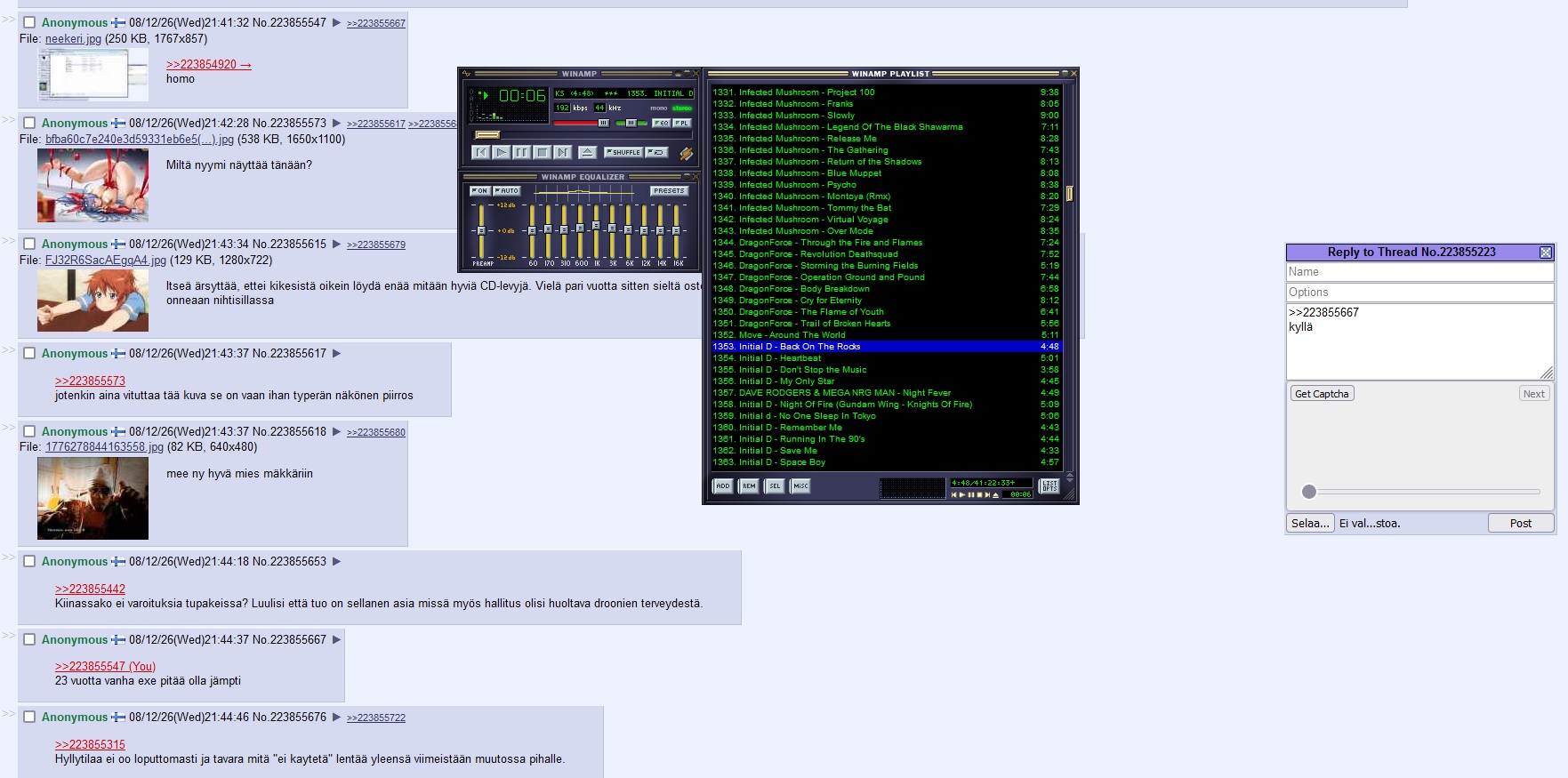1568x778 pixels.
Task: Open post menu arrow for No.223855653
Action: click(x=336, y=562)
